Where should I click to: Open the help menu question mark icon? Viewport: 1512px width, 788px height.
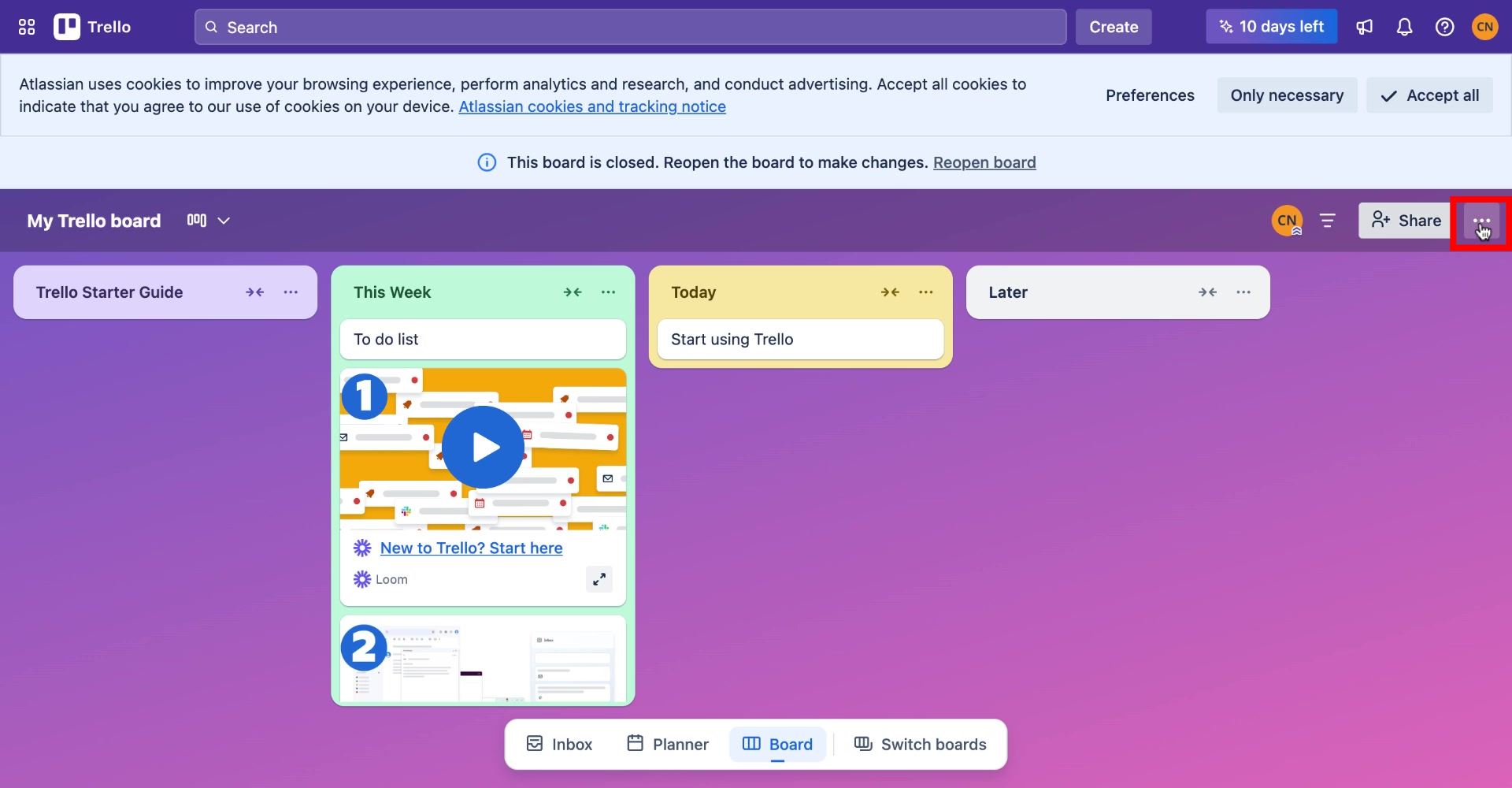pos(1445,26)
